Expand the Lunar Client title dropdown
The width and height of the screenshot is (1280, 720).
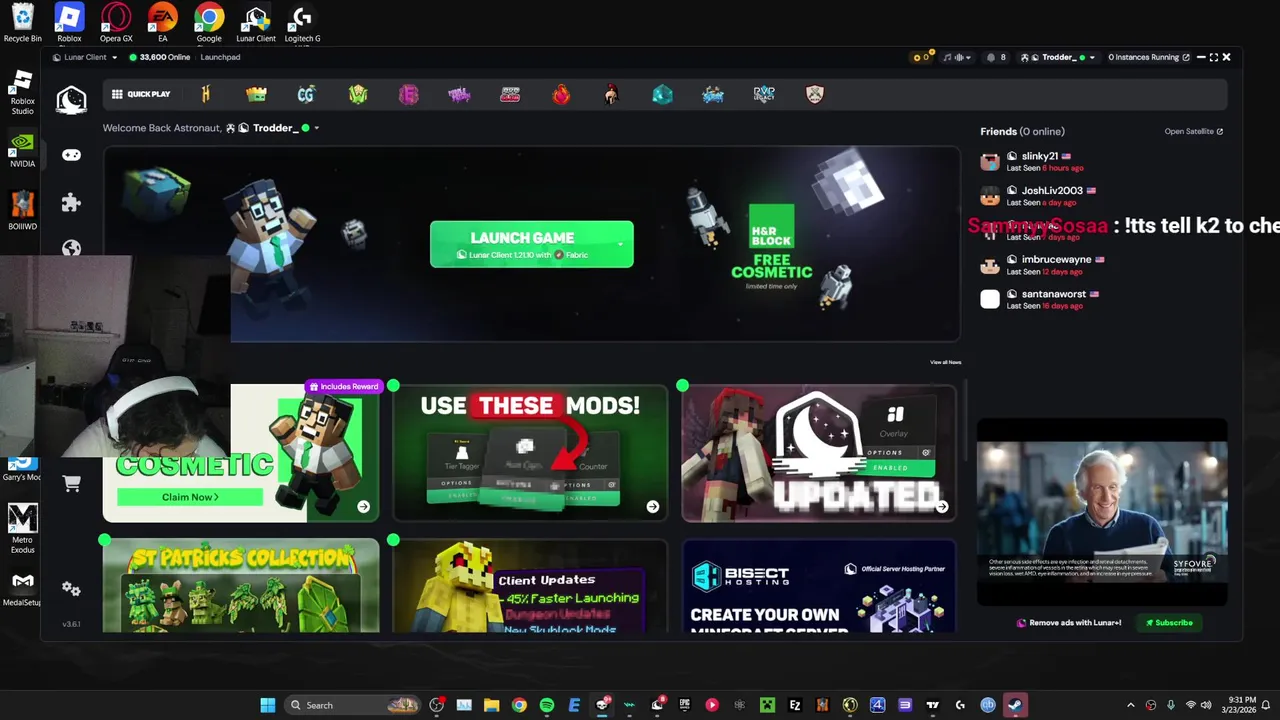[x=115, y=57]
